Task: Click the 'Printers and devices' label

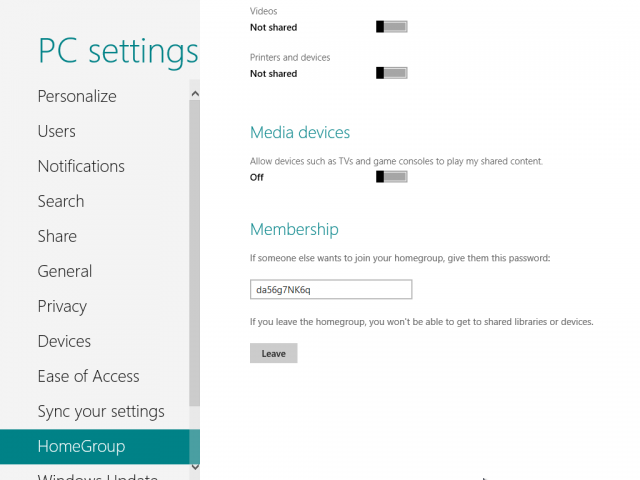Action: click(x=290, y=58)
